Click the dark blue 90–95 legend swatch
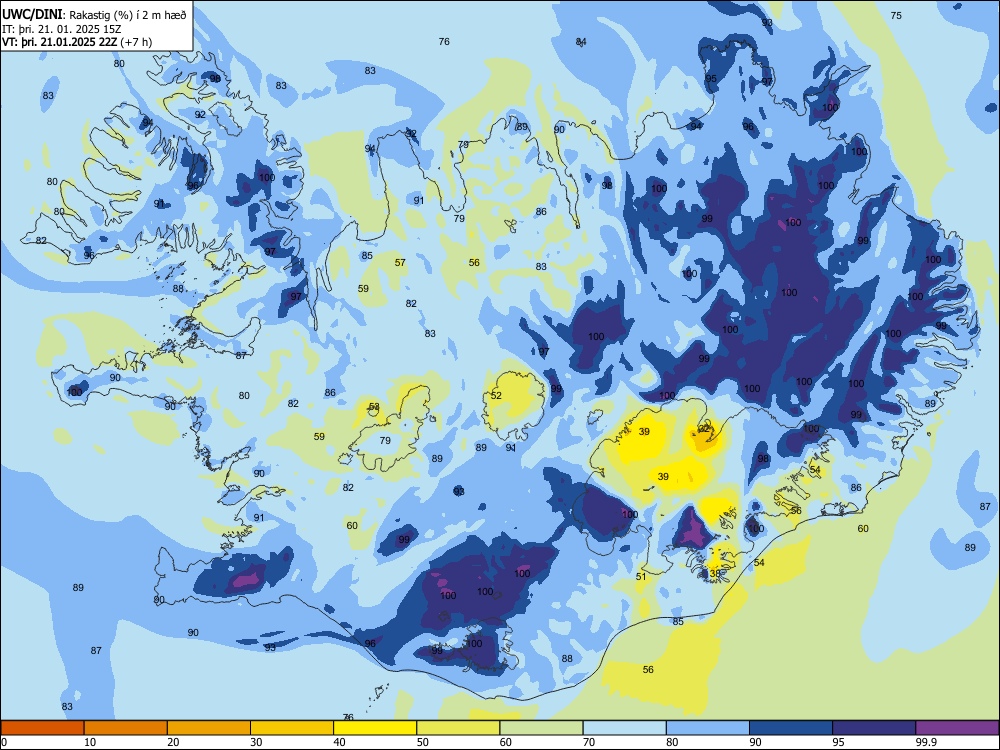1000x750 pixels. (791, 728)
